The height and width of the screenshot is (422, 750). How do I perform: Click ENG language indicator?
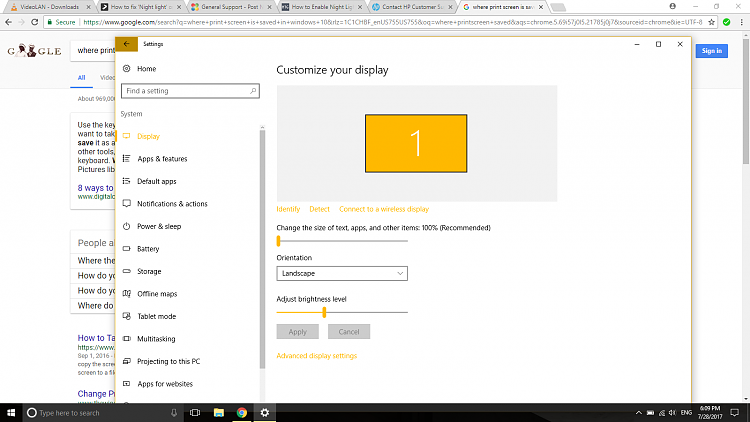[x=686, y=412]
